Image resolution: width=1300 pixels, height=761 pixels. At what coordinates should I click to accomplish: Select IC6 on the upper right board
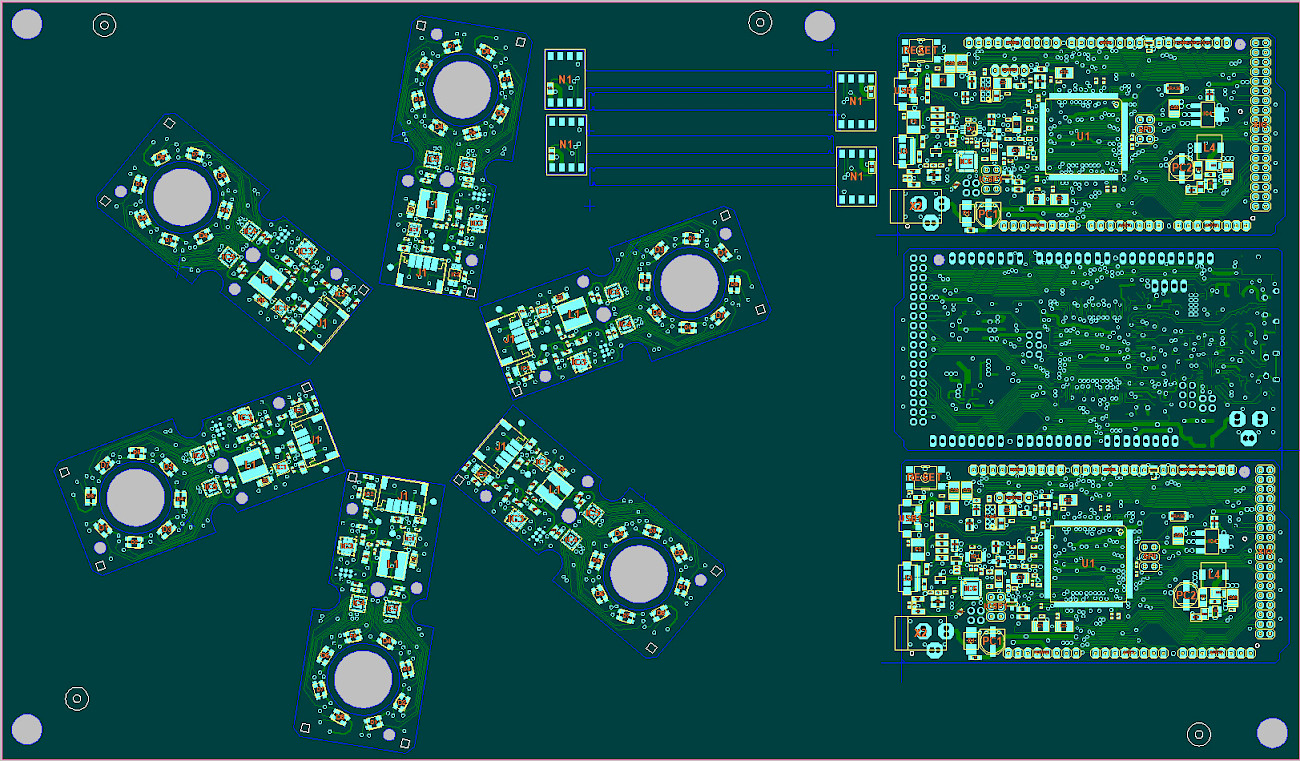coord(966,161)
